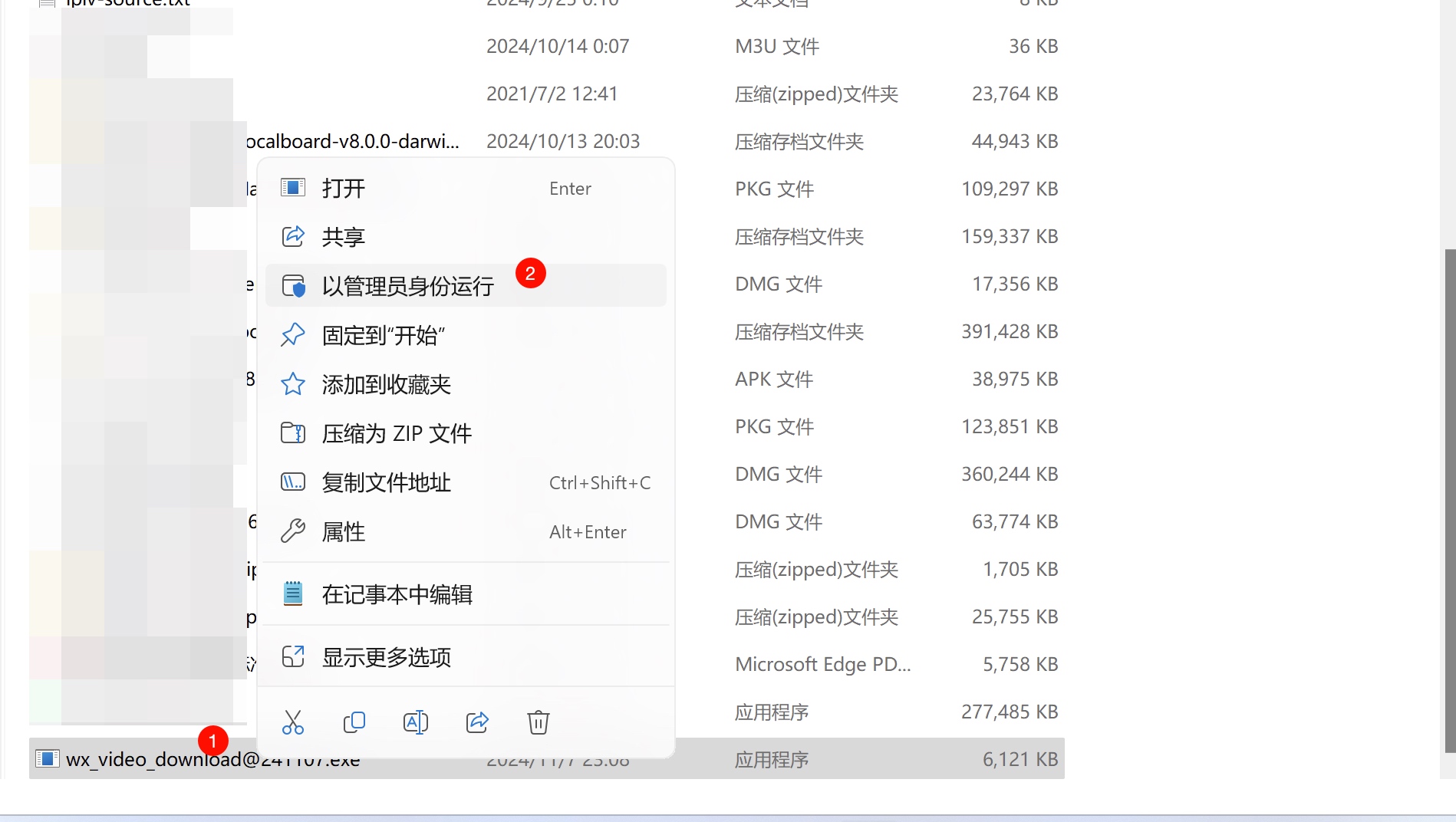This screenshot has width=1456, height=822.
Task: Click Microsoft Edge PD... type cell
Action: coord(823,665)
